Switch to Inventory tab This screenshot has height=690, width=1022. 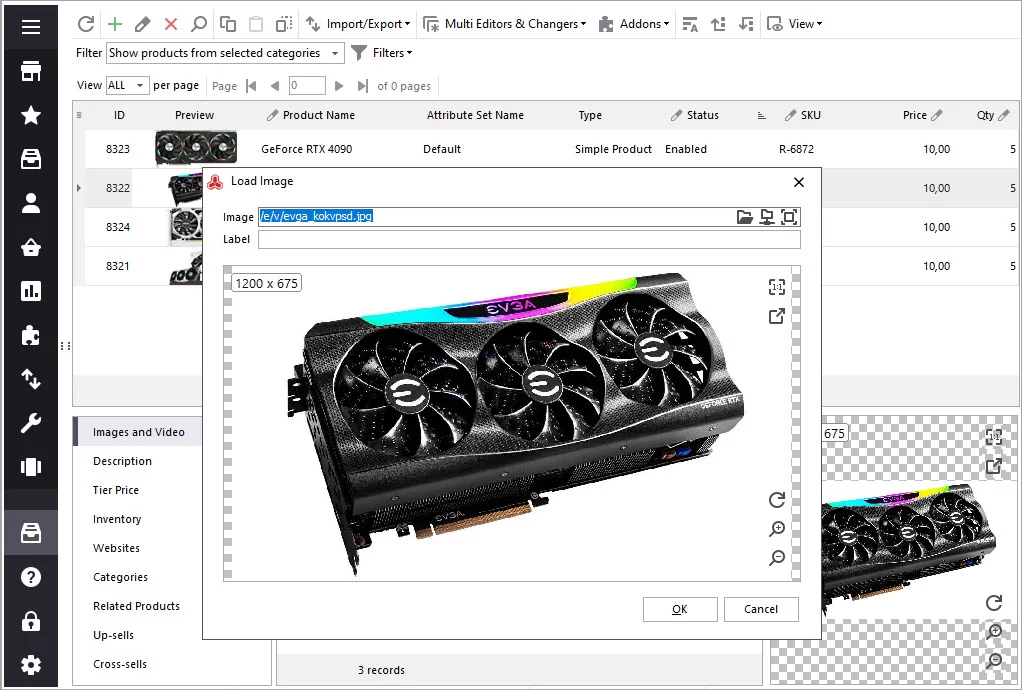117,519
